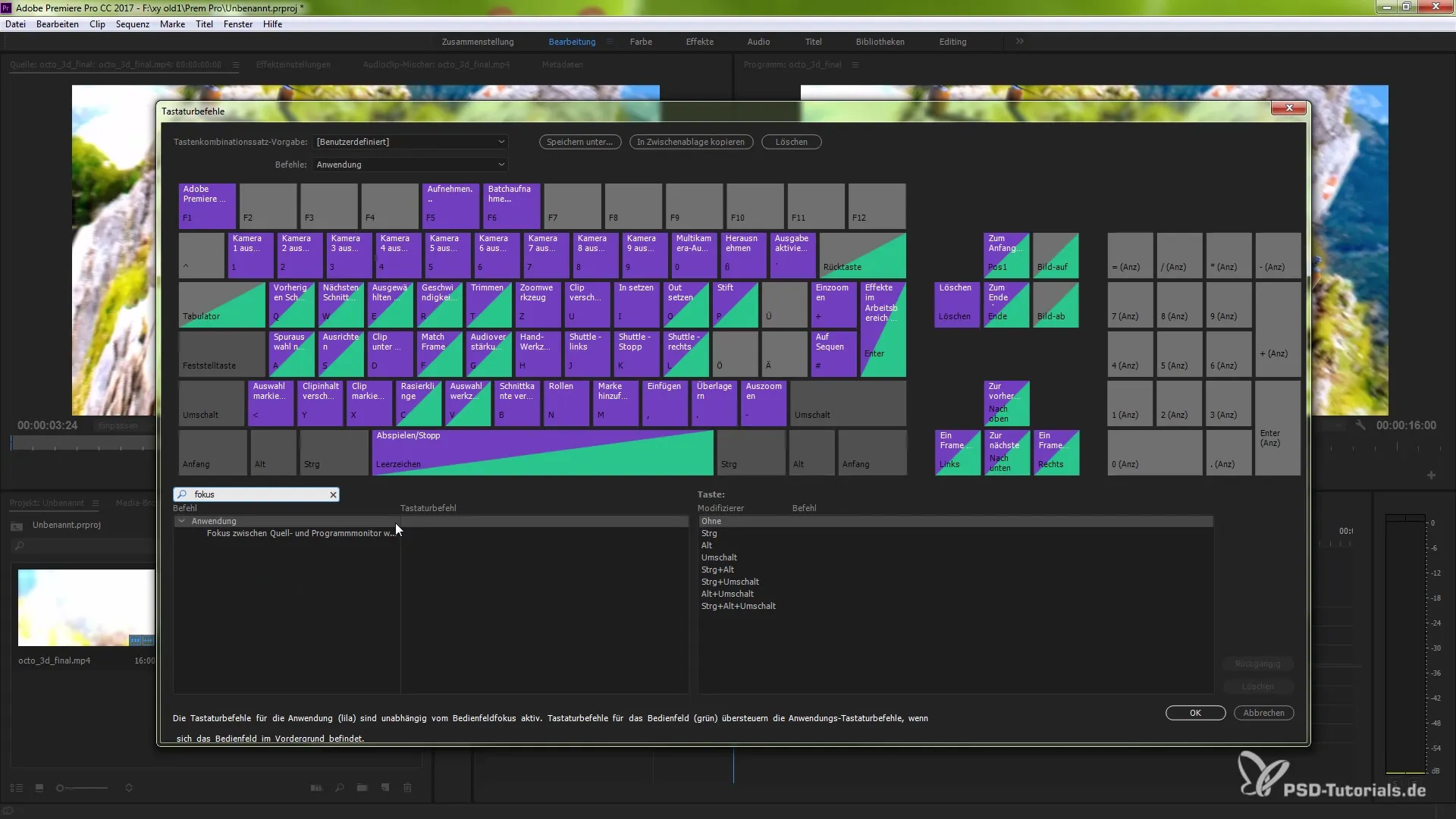Open the Befehle Anwendung dropdown
This screenshot has height=819, width=1456.
[x=410, y=165]
